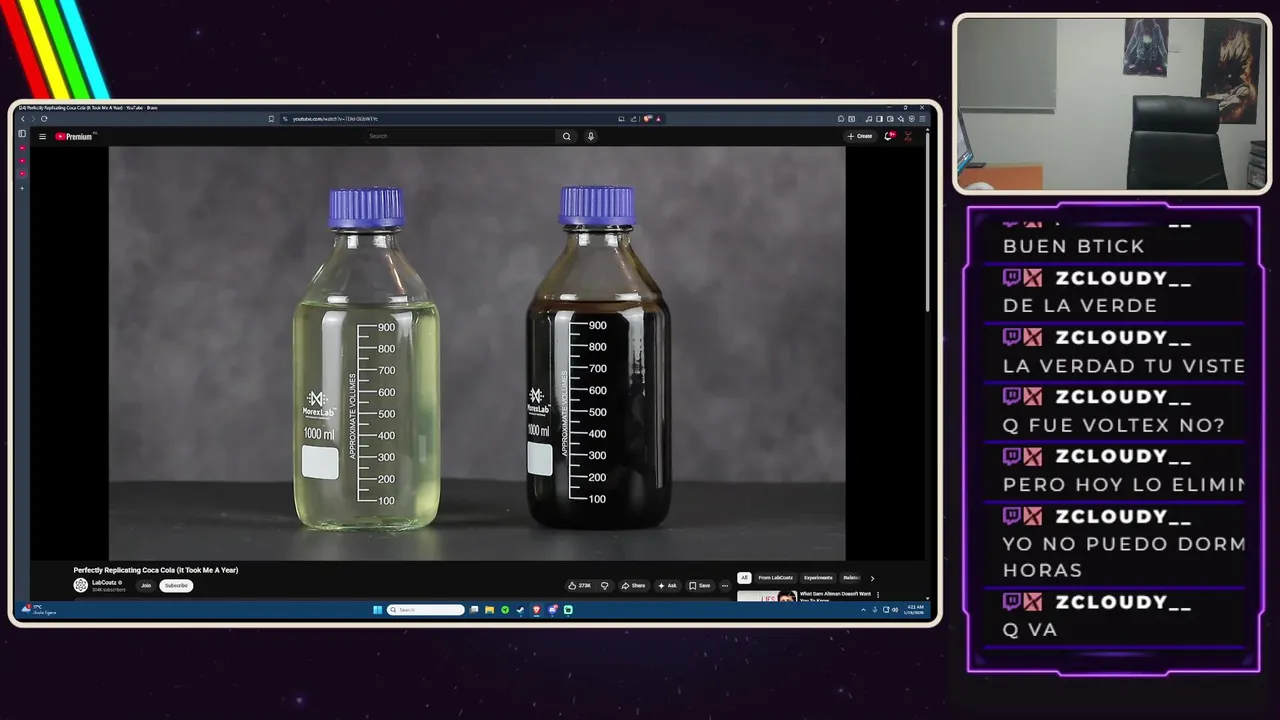Image resolution: width=1280 pixels, height=720 pixels.
Task: Click the Leo AI sparkle icon
Action: pyautogui.click(x=901, y=119)
